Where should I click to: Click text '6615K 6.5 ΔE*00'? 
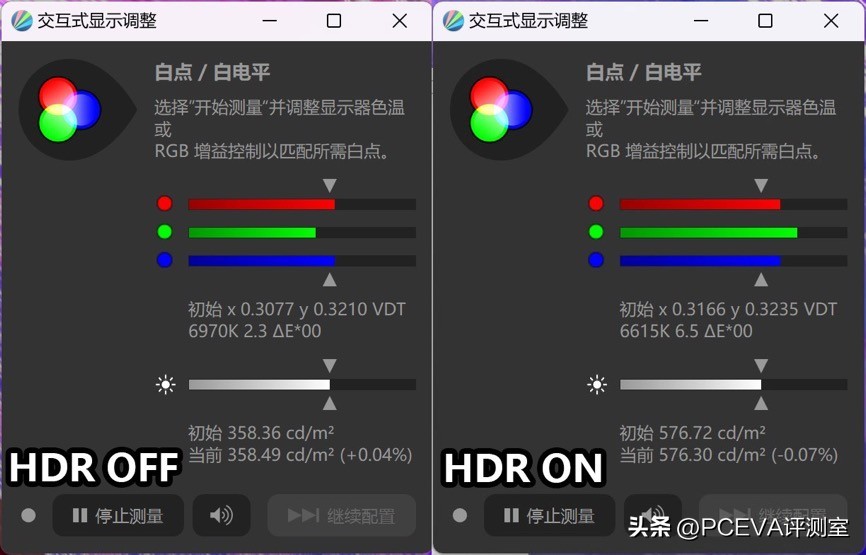(686, 331)
